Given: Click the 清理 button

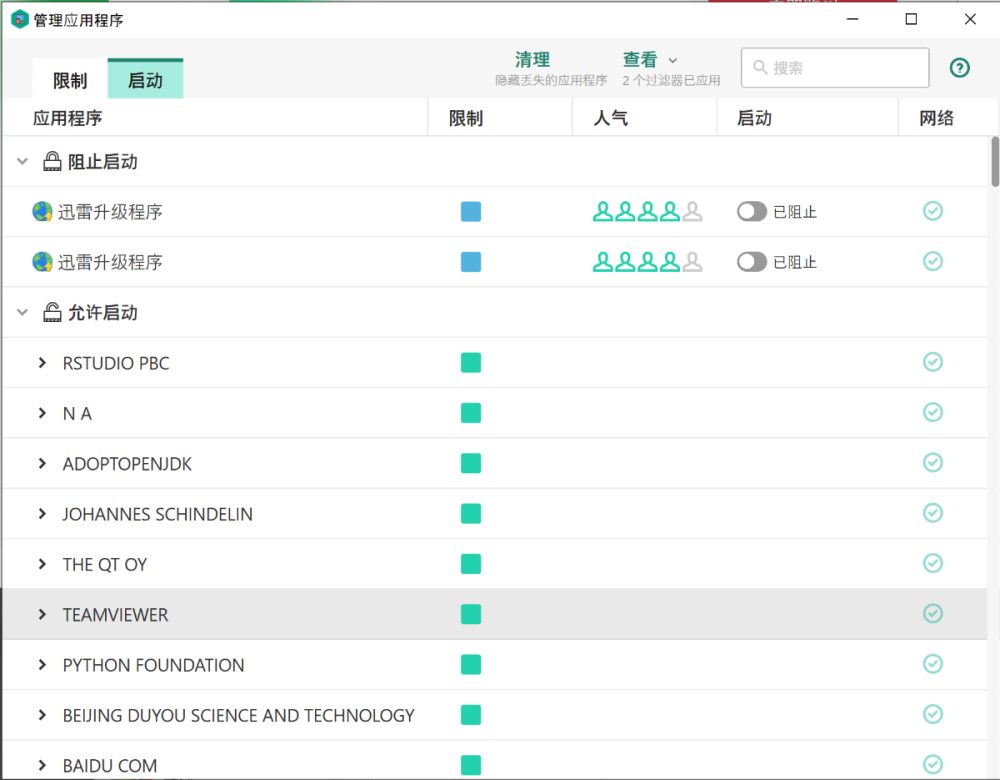Looking at the screenshot, I should 532,60.
